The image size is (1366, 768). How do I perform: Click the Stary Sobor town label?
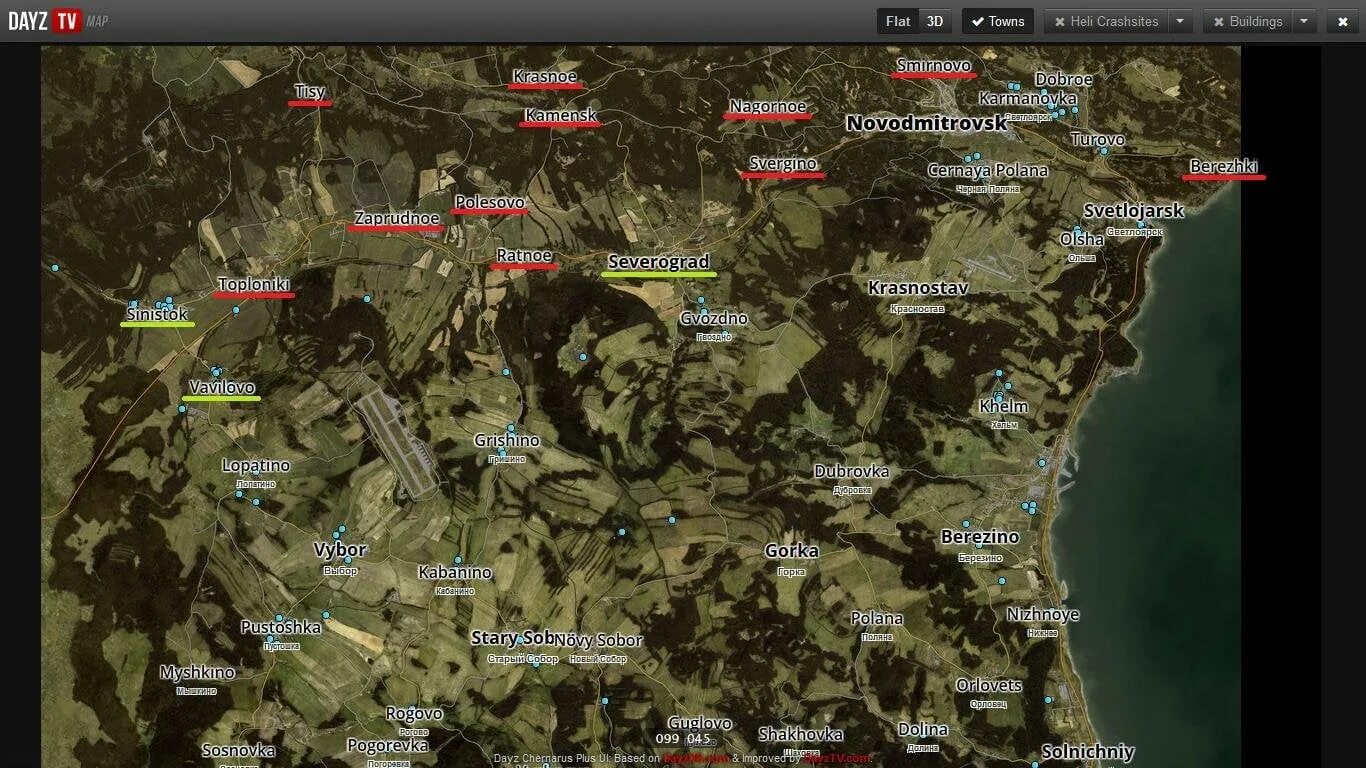[511, 638]
